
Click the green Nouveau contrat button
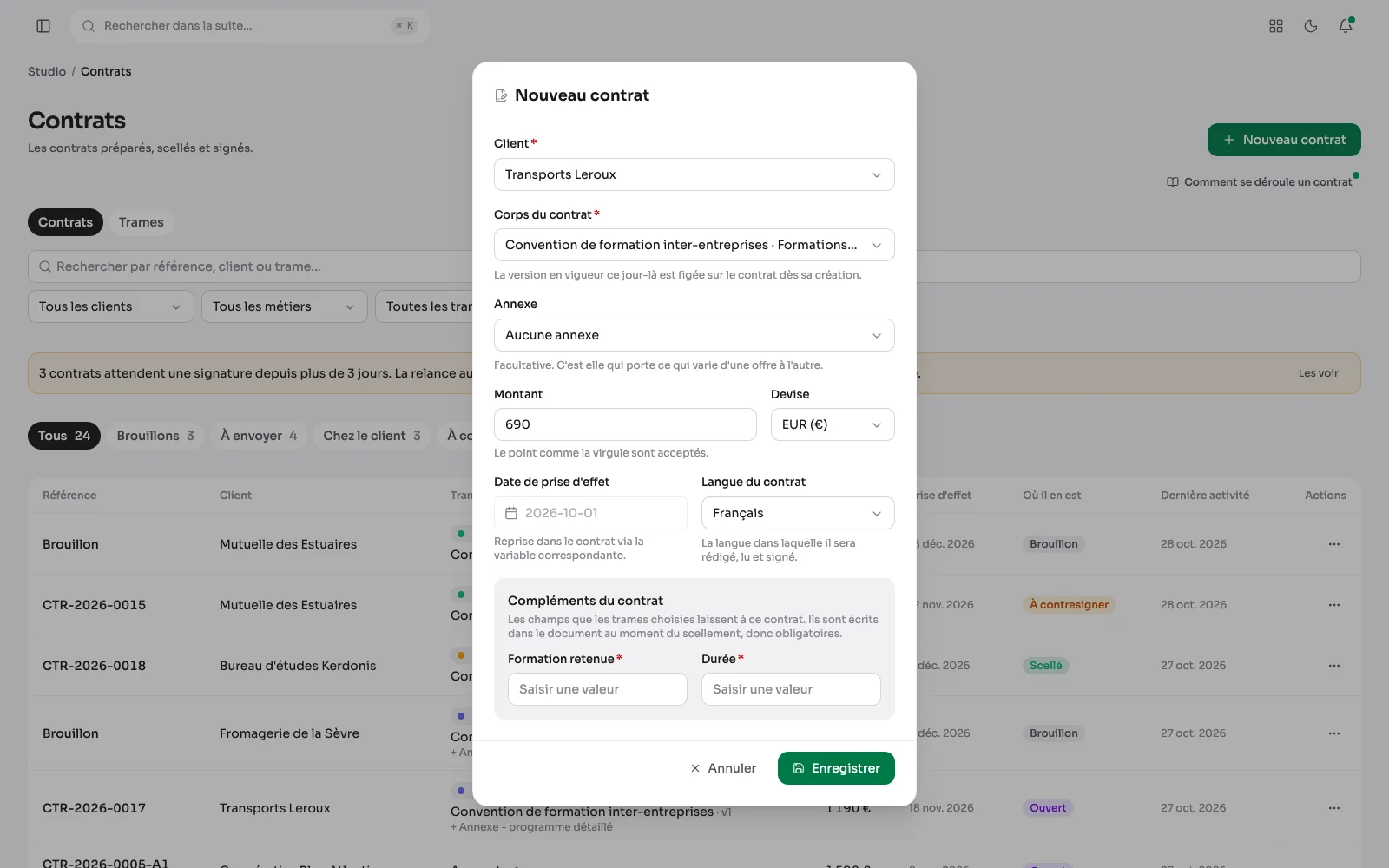[1284, 140]
